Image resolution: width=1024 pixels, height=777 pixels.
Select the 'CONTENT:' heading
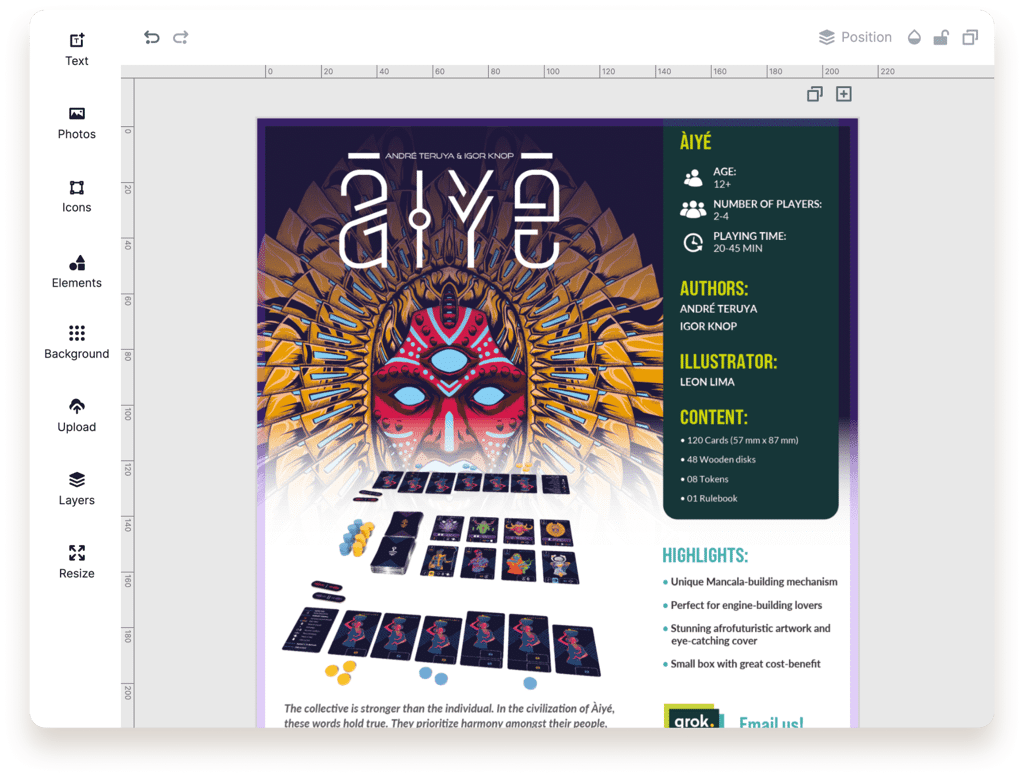(x=714, y=417)
